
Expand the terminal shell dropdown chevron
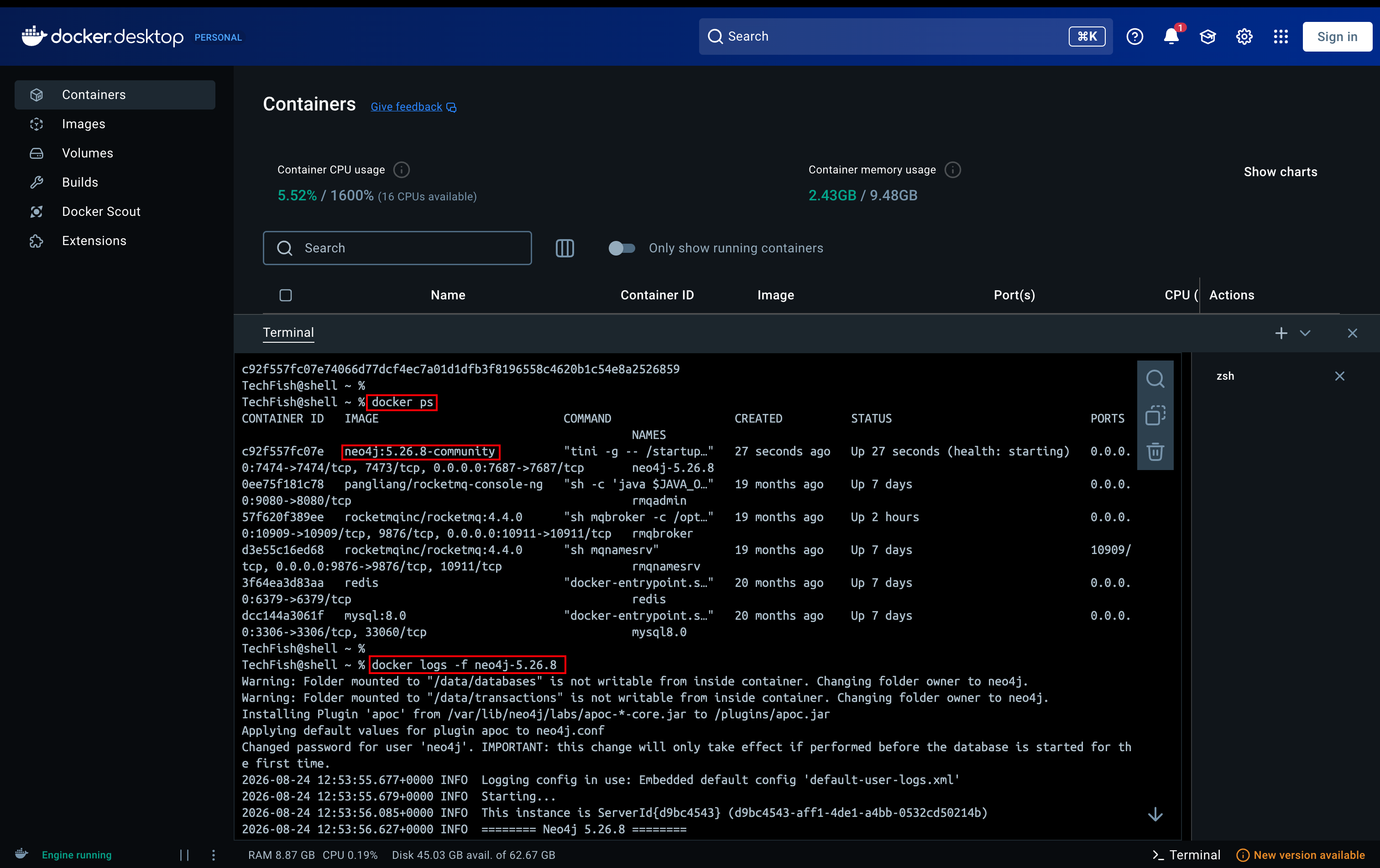[1305, 333]
